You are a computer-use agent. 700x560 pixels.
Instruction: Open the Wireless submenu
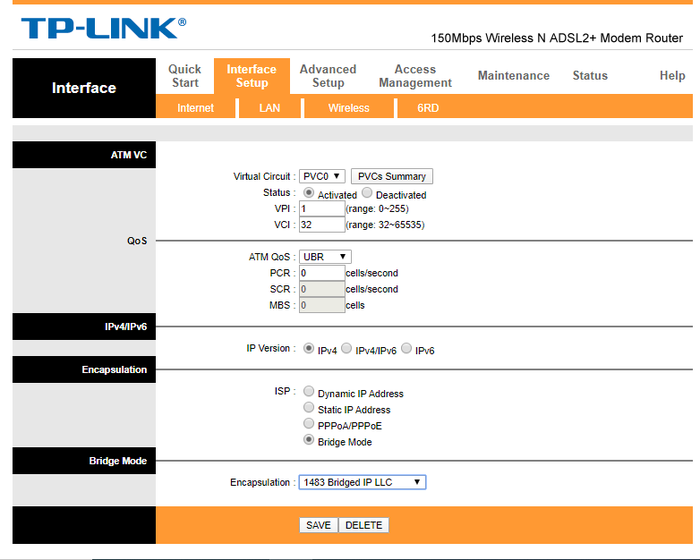348,108
